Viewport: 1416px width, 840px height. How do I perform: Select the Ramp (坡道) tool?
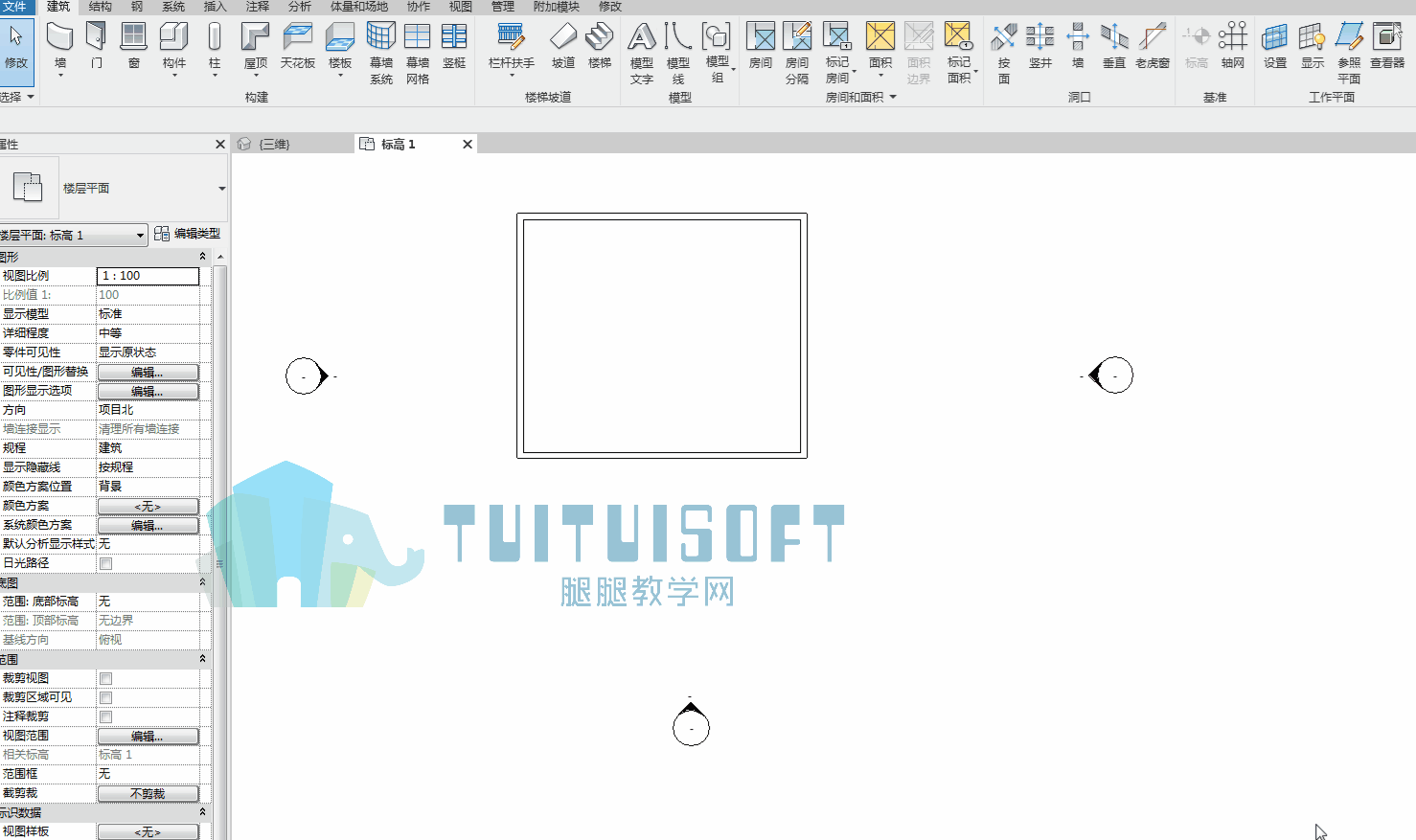pyautogui.click(x=563, y=47)
